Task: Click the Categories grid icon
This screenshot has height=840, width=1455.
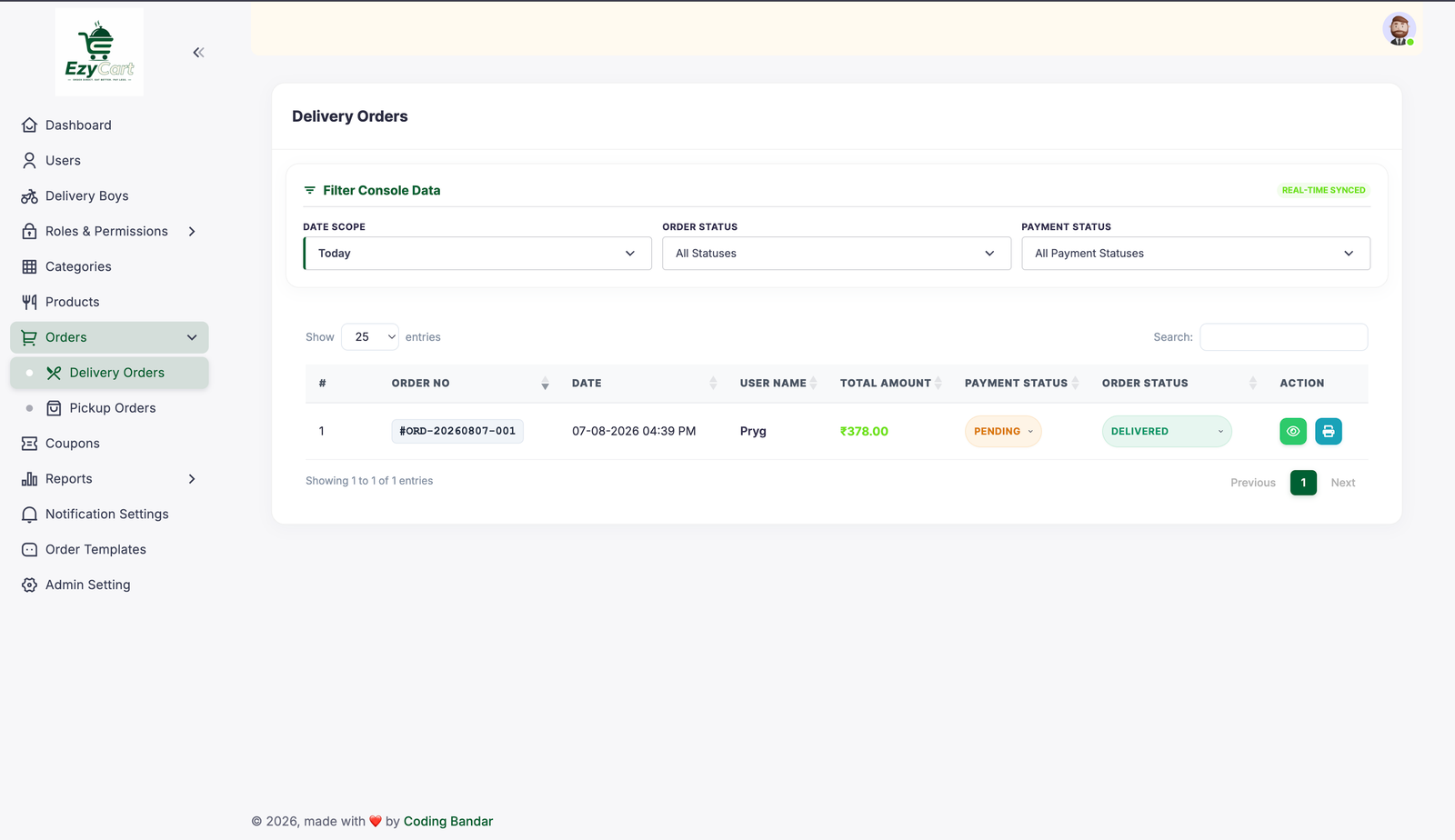Action: (x=29, y=267)
